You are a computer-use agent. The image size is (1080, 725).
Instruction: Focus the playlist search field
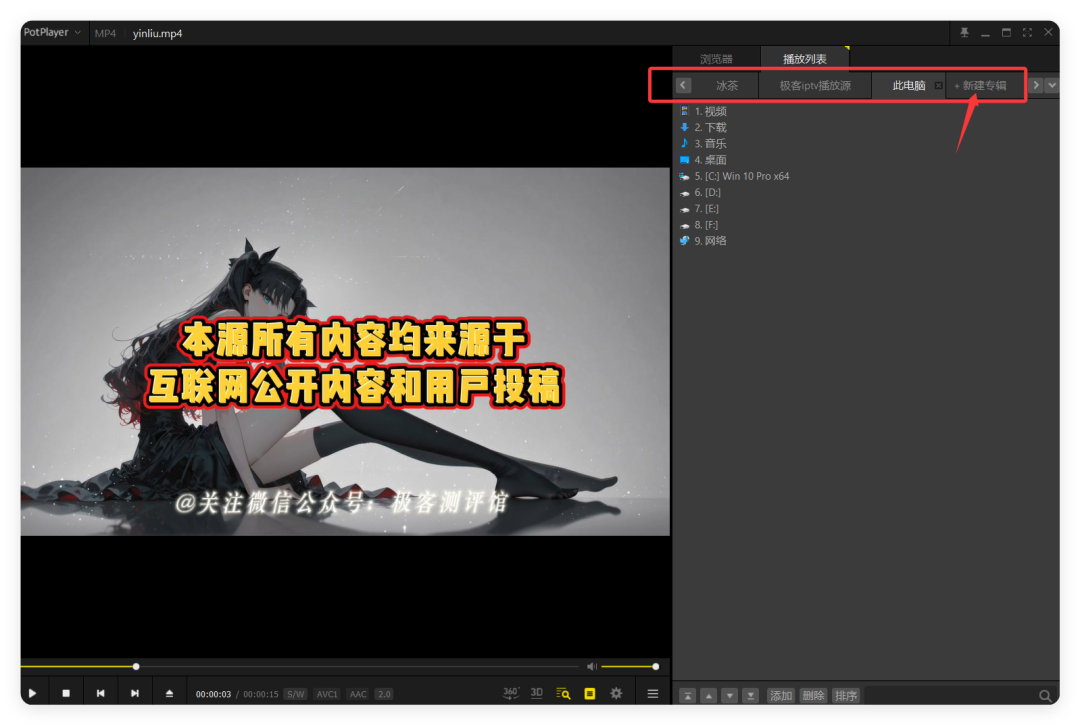[x=949, y=695]
